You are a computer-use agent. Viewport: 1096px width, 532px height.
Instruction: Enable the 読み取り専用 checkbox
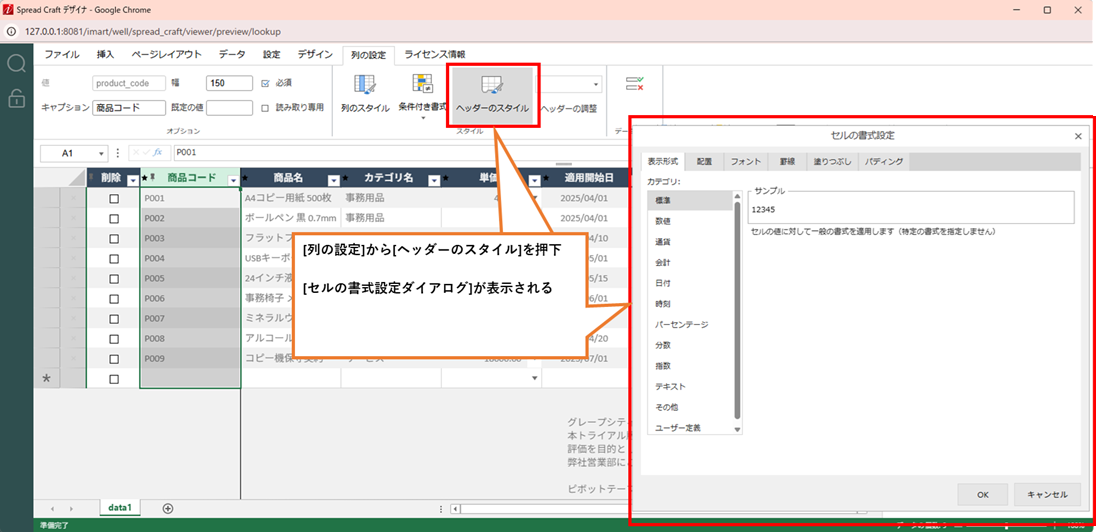[x=265, y=107]
